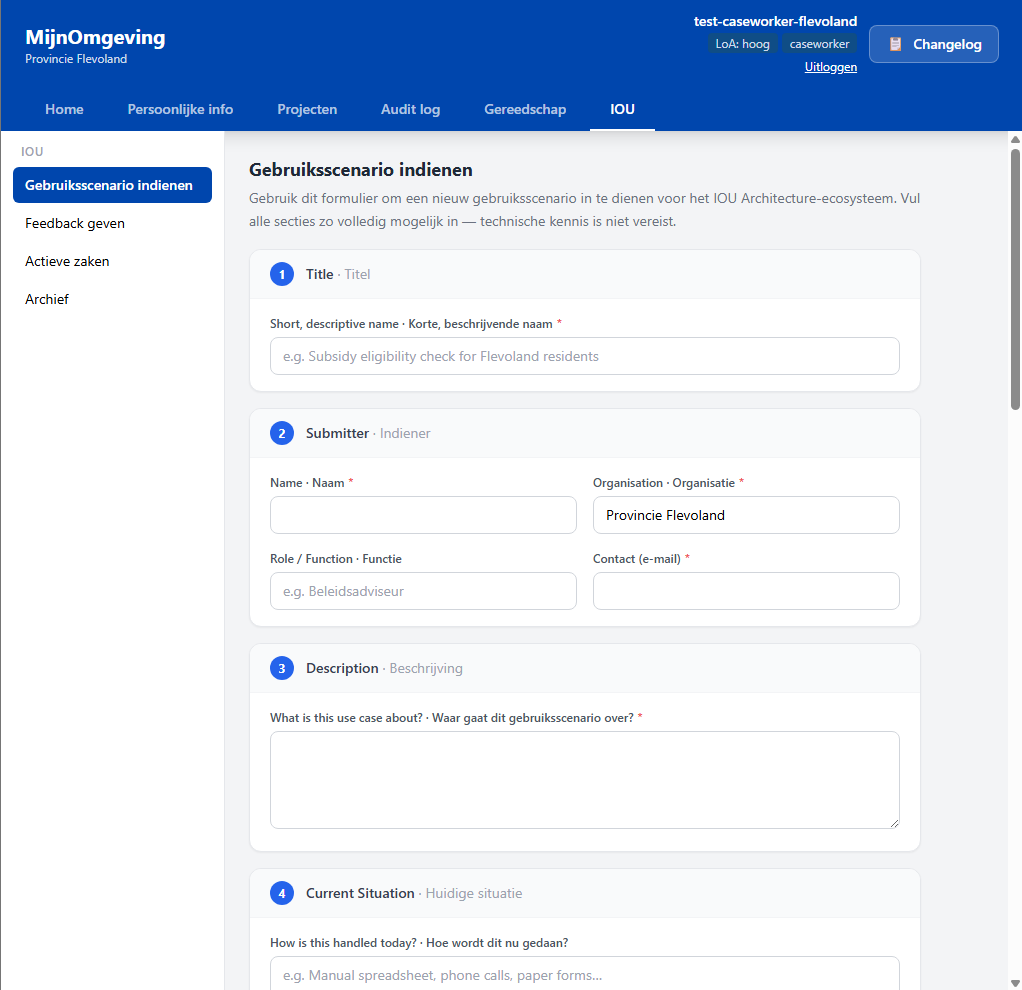Click the step 4 circle beside "Current Situation"
Screen dimensions: 1022x990
click(x=281, y=893)
